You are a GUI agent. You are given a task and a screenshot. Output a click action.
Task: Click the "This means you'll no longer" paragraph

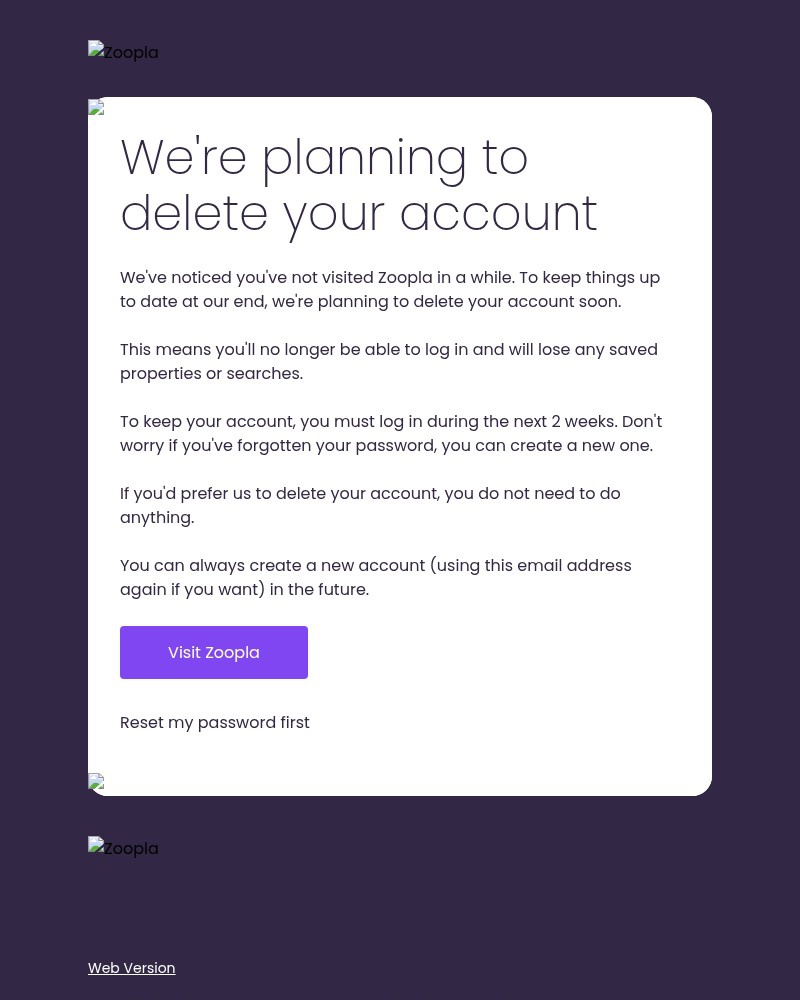tap(388, 361)
